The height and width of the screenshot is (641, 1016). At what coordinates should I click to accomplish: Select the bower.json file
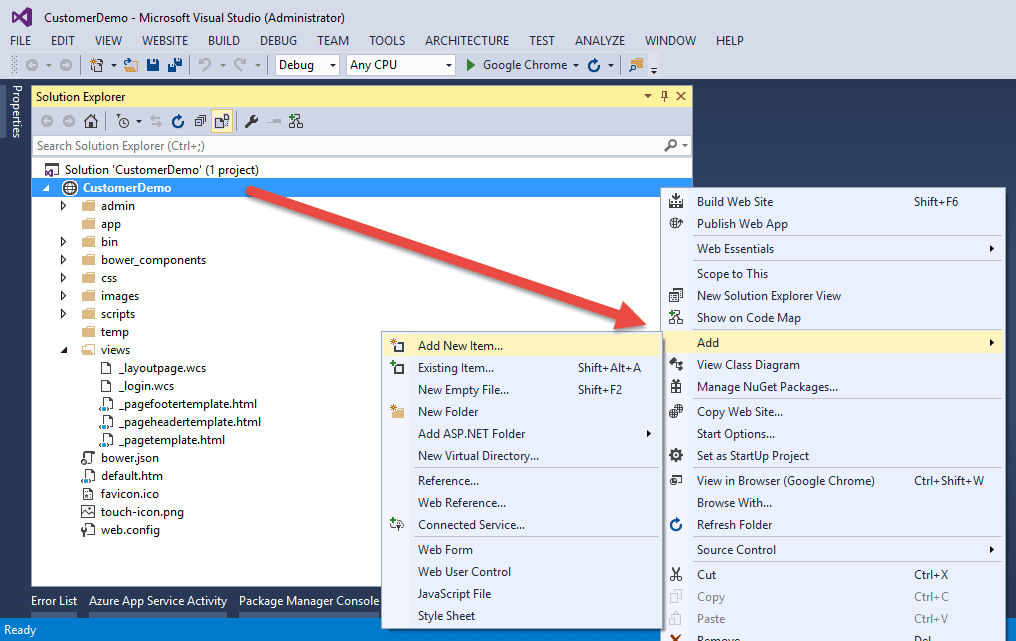[x=130, y=458]
